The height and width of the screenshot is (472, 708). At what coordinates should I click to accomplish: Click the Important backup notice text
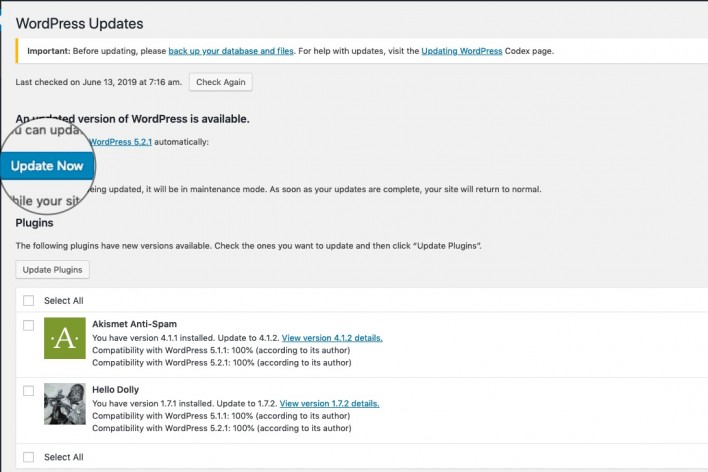290,51
